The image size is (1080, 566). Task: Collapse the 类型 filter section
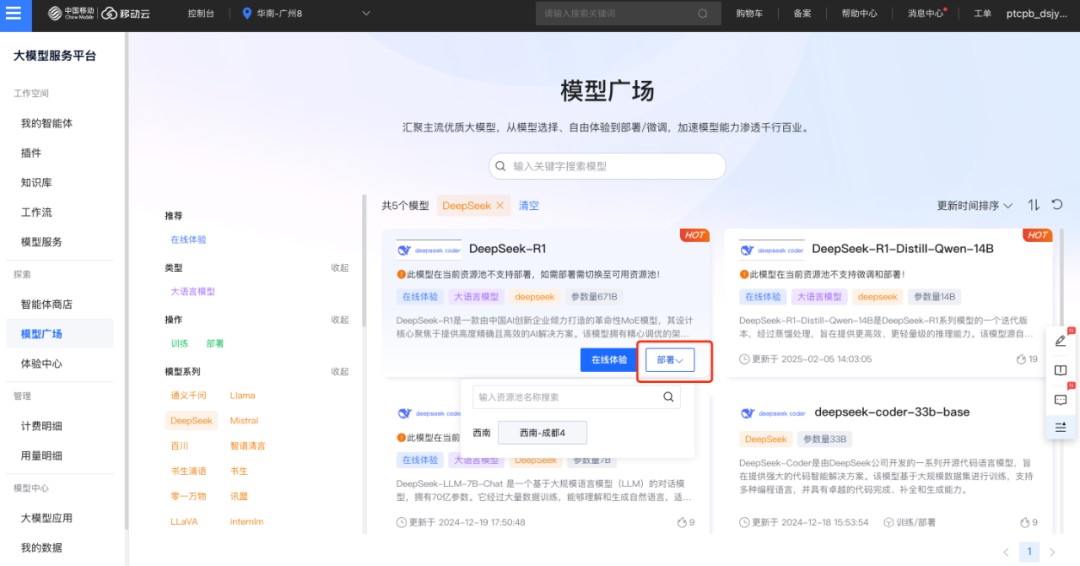pos(340,268)
